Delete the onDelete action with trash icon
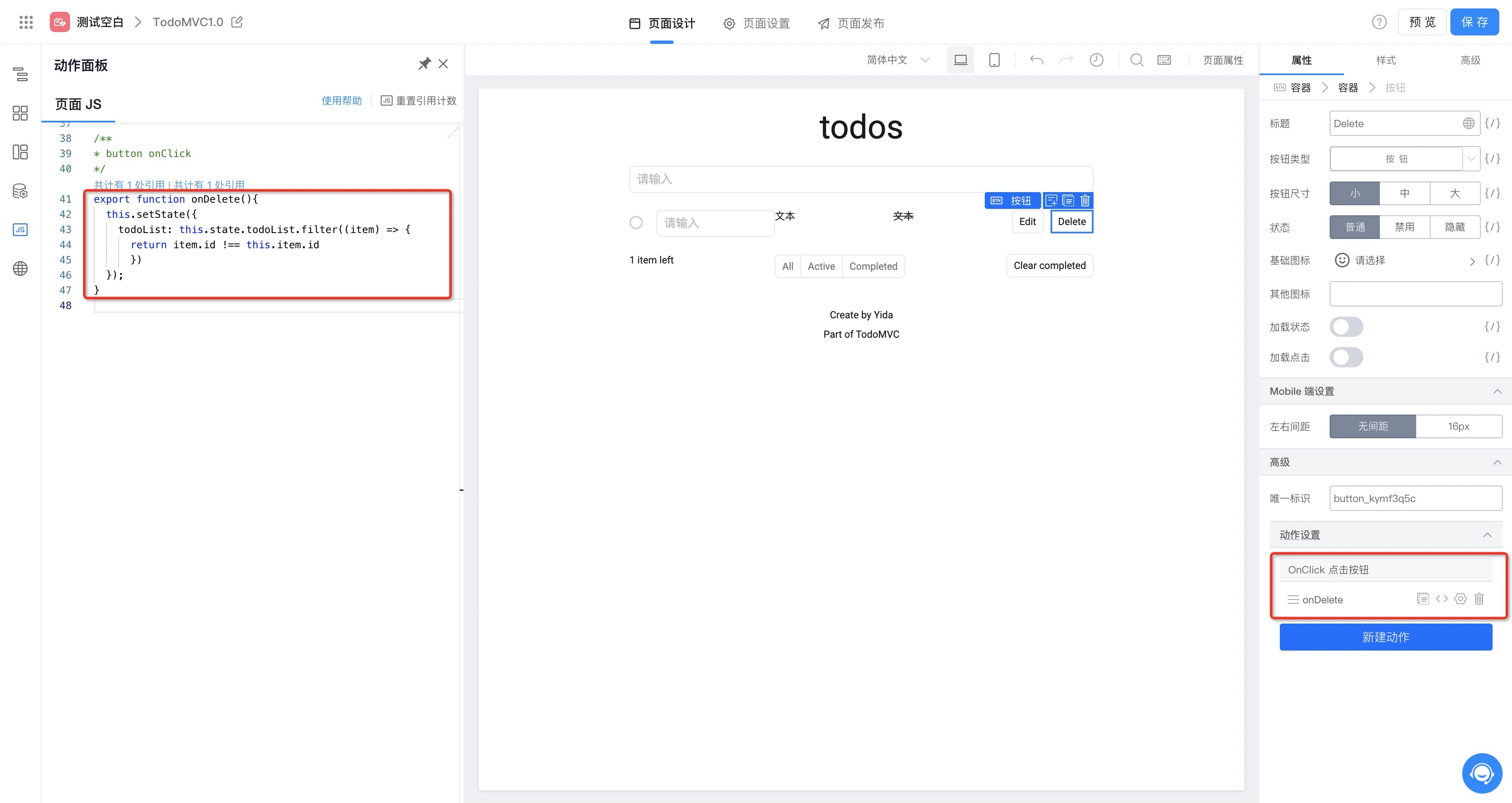 tap(1479, 599)
